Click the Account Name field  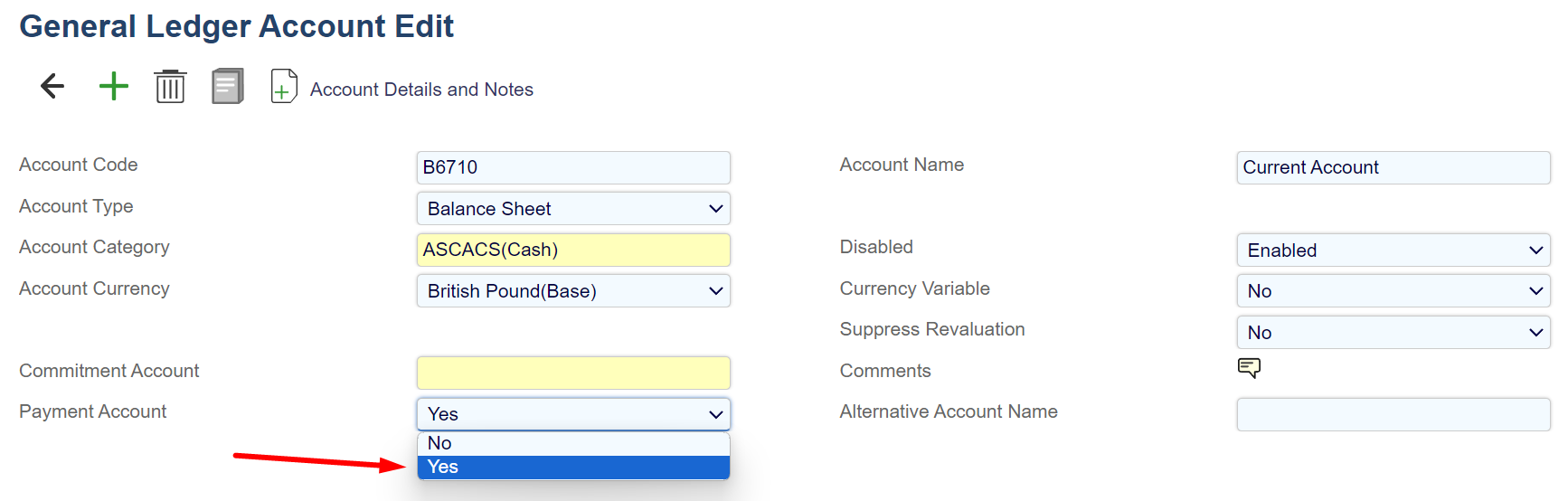(x=1393, y=167)
